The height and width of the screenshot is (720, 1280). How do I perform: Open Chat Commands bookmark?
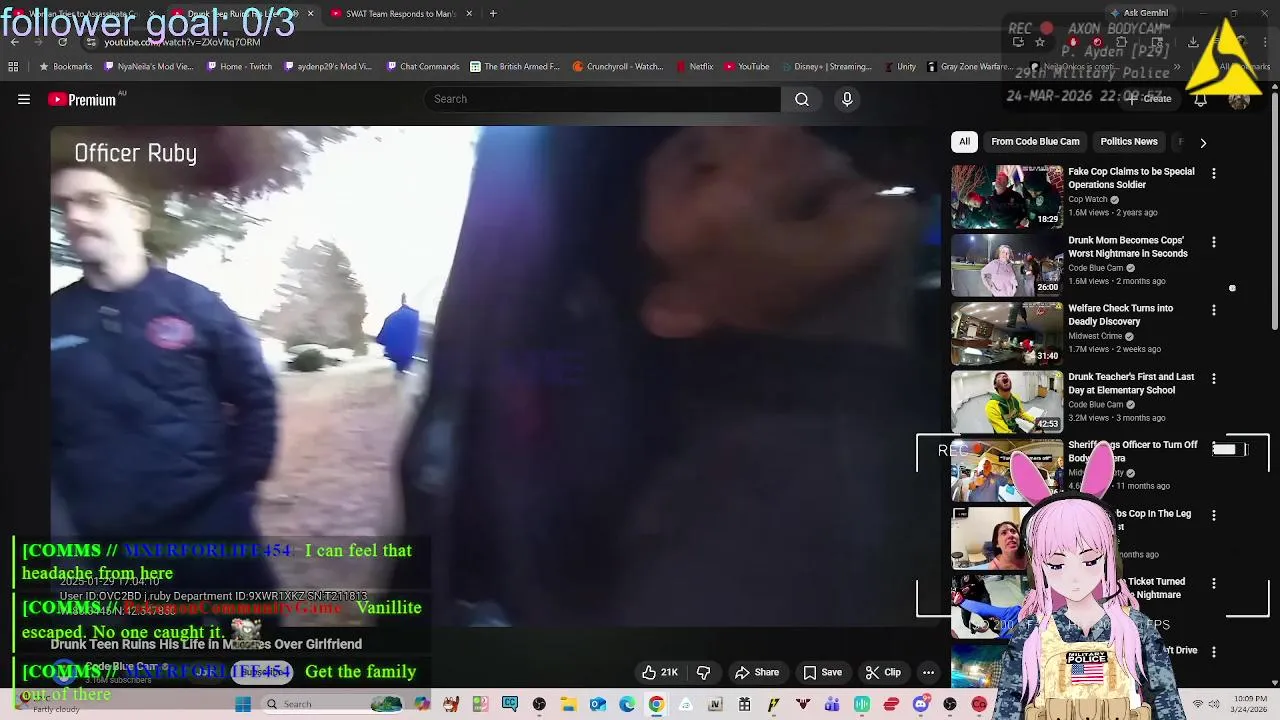(422, 67)
